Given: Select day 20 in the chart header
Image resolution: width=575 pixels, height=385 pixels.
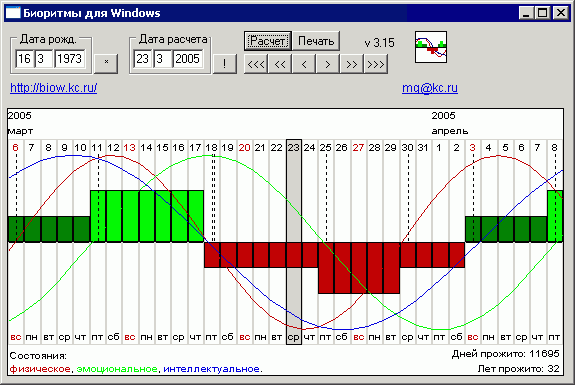Looking at the screenshot, I should click(244, 147).
